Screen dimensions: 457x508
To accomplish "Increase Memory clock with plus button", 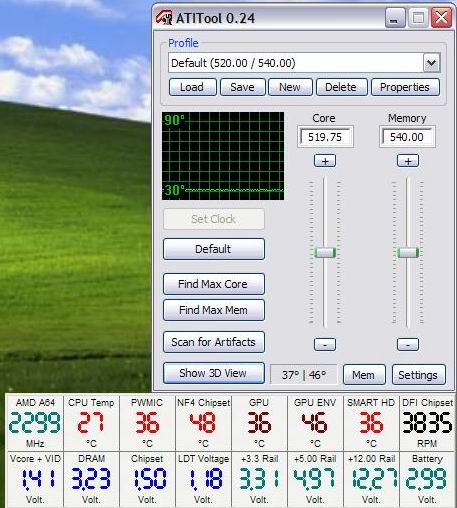I will pos(408,161).
